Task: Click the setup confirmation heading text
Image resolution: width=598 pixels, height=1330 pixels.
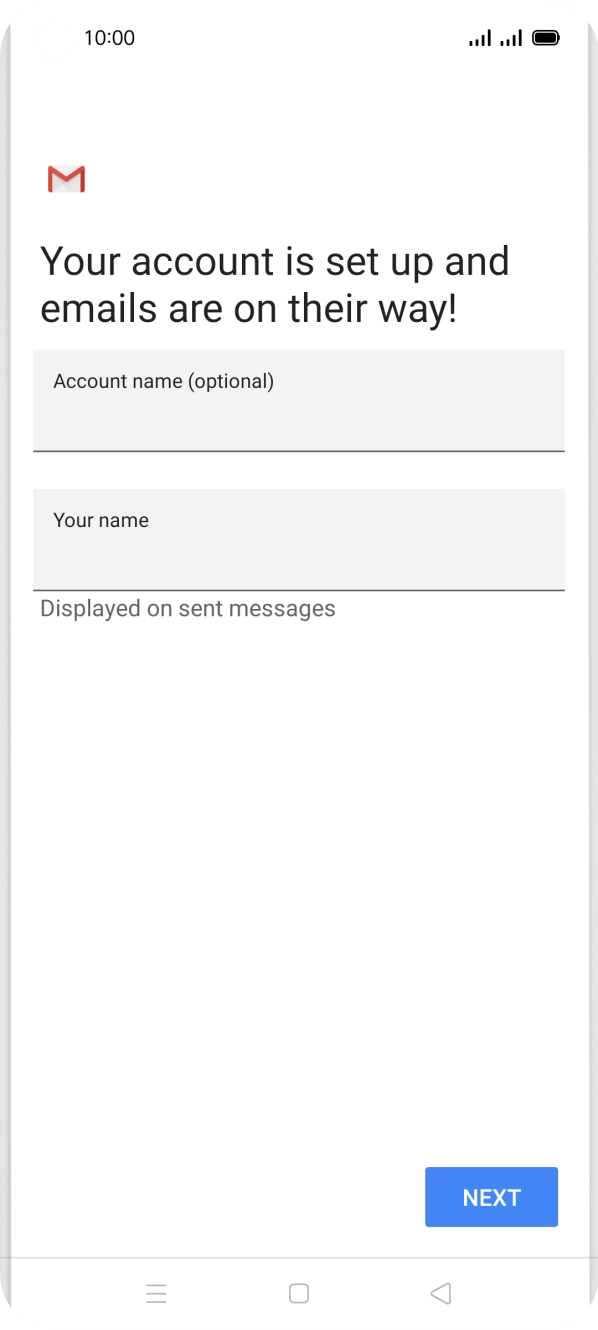Action: (x=275, y=284)
